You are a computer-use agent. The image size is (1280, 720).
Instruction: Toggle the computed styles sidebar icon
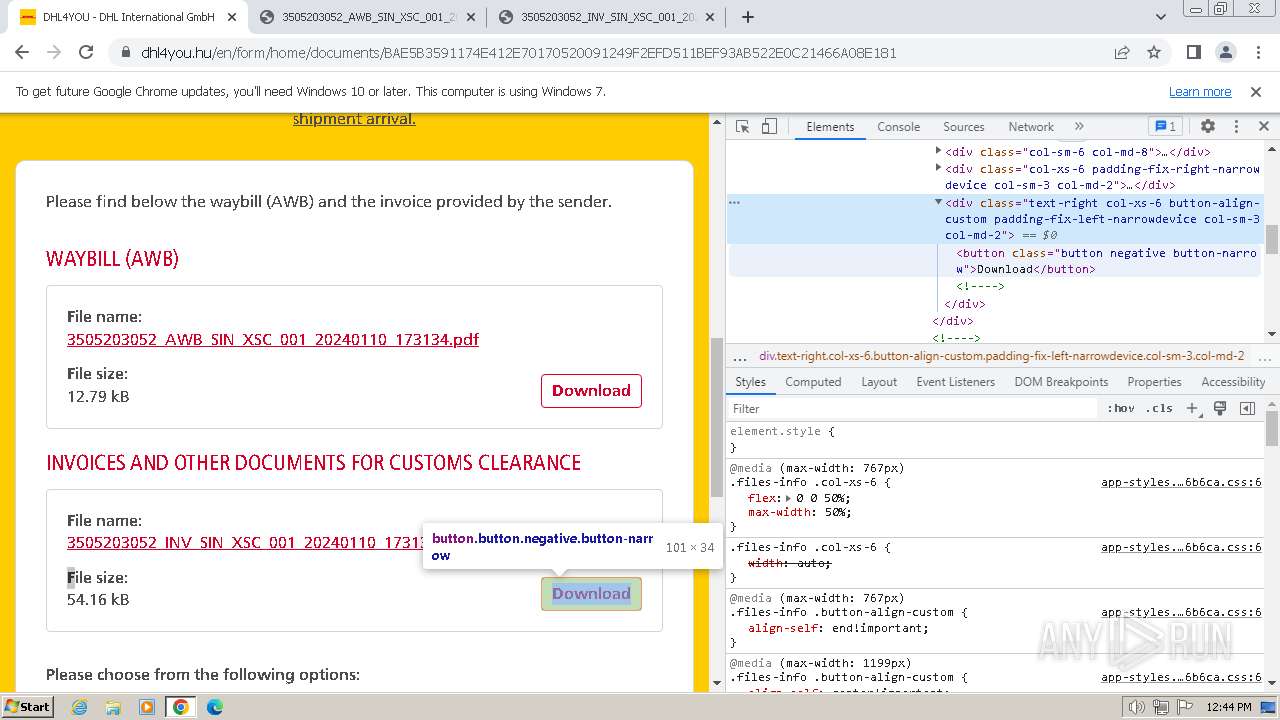tap(1247, 409)
